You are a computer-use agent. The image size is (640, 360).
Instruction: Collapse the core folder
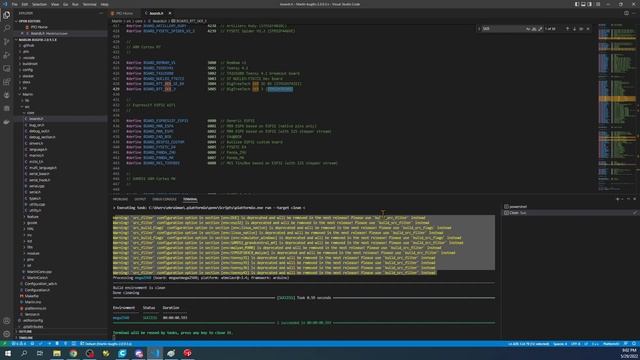(x=31, y=113)
